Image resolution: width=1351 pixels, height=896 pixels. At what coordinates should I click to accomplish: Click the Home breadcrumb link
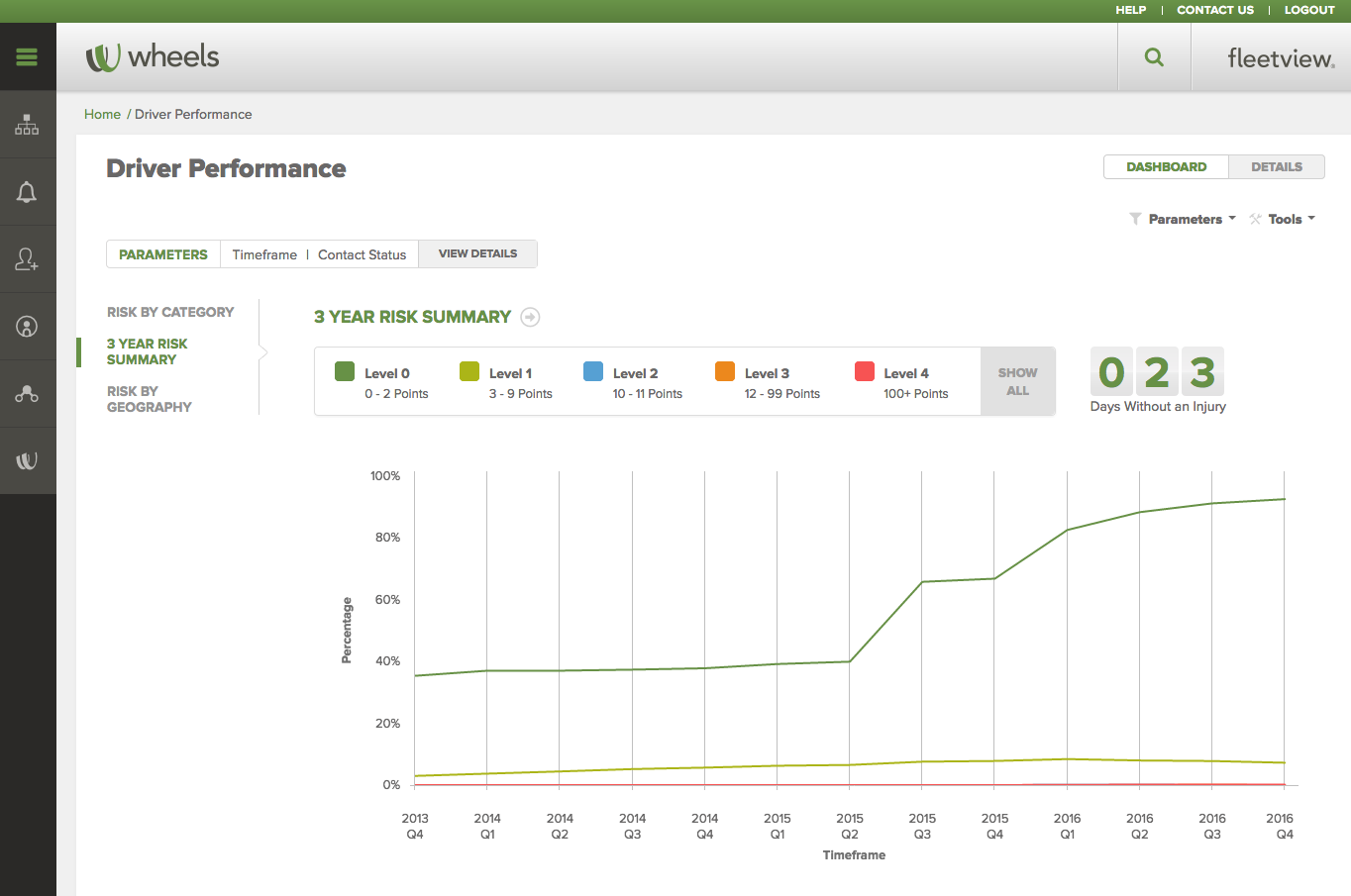tap(102, 115)
